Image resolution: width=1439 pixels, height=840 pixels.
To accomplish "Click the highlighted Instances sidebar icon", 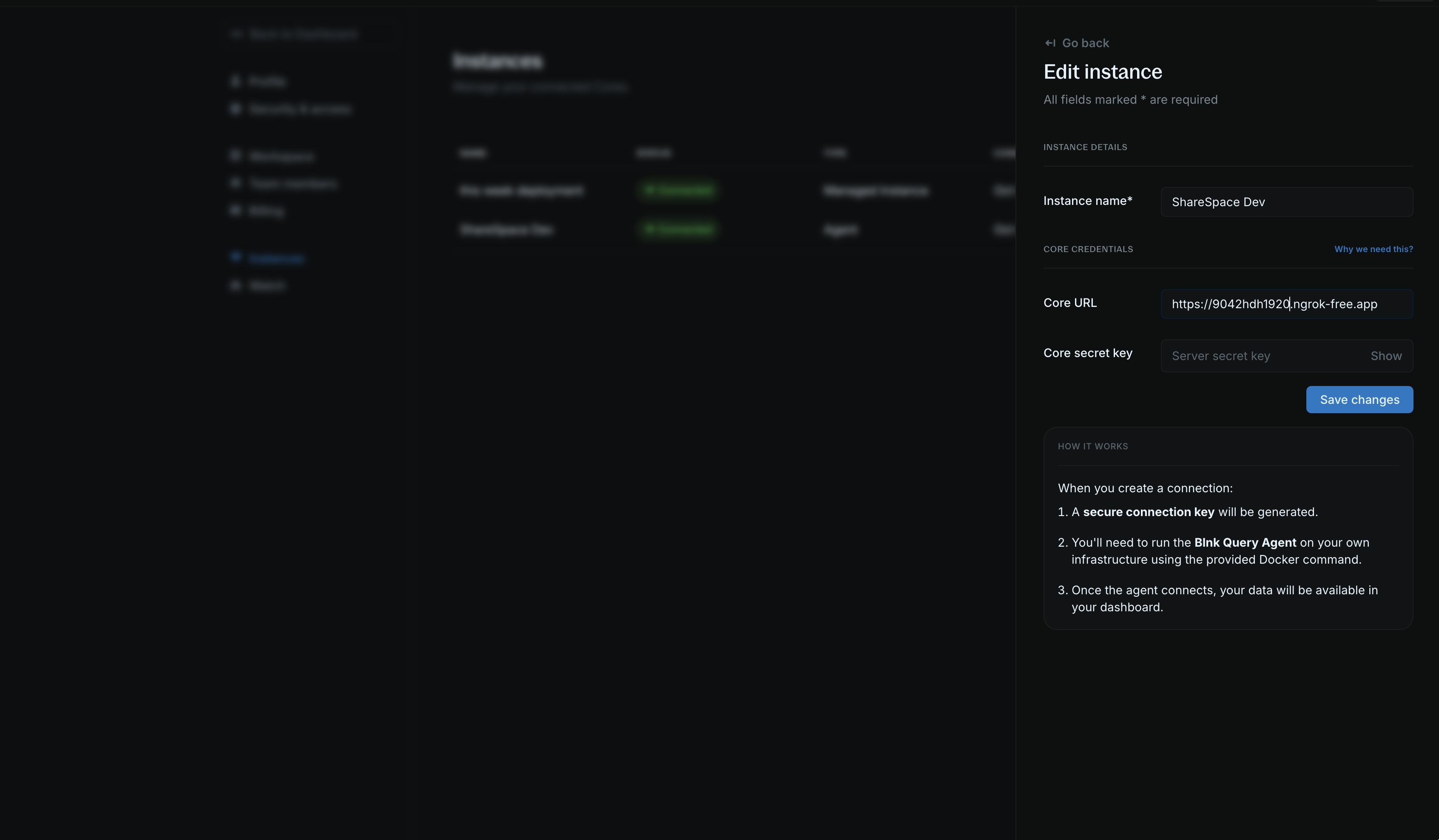I will coord(236,257).
